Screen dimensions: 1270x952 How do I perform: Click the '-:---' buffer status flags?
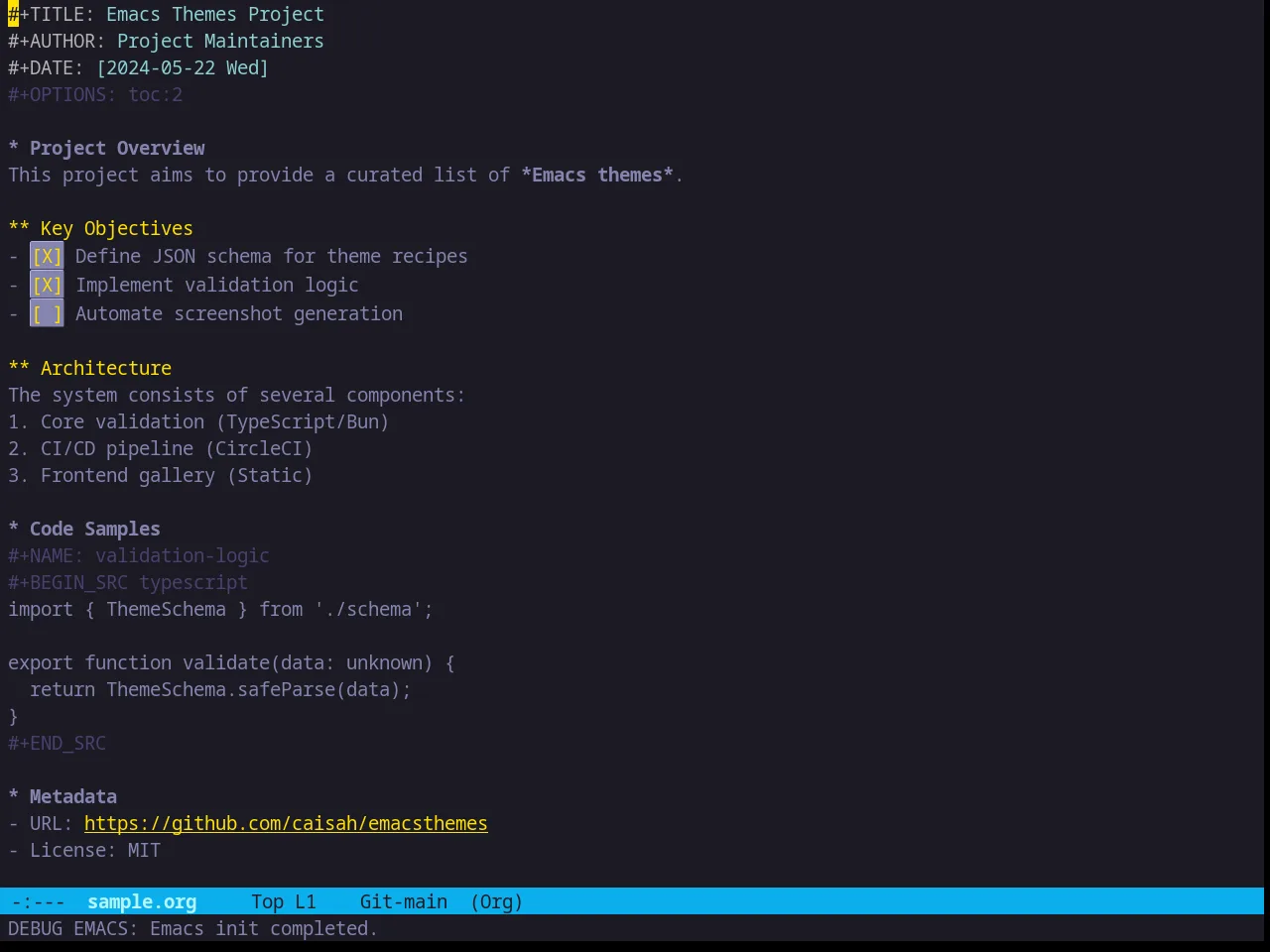[x=39, y=902]
